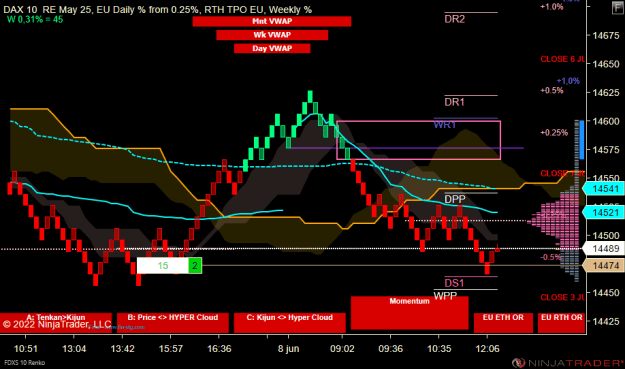Click the +0.5% daily level label
Screen dimensions: 625x369
tap(552, 90)
